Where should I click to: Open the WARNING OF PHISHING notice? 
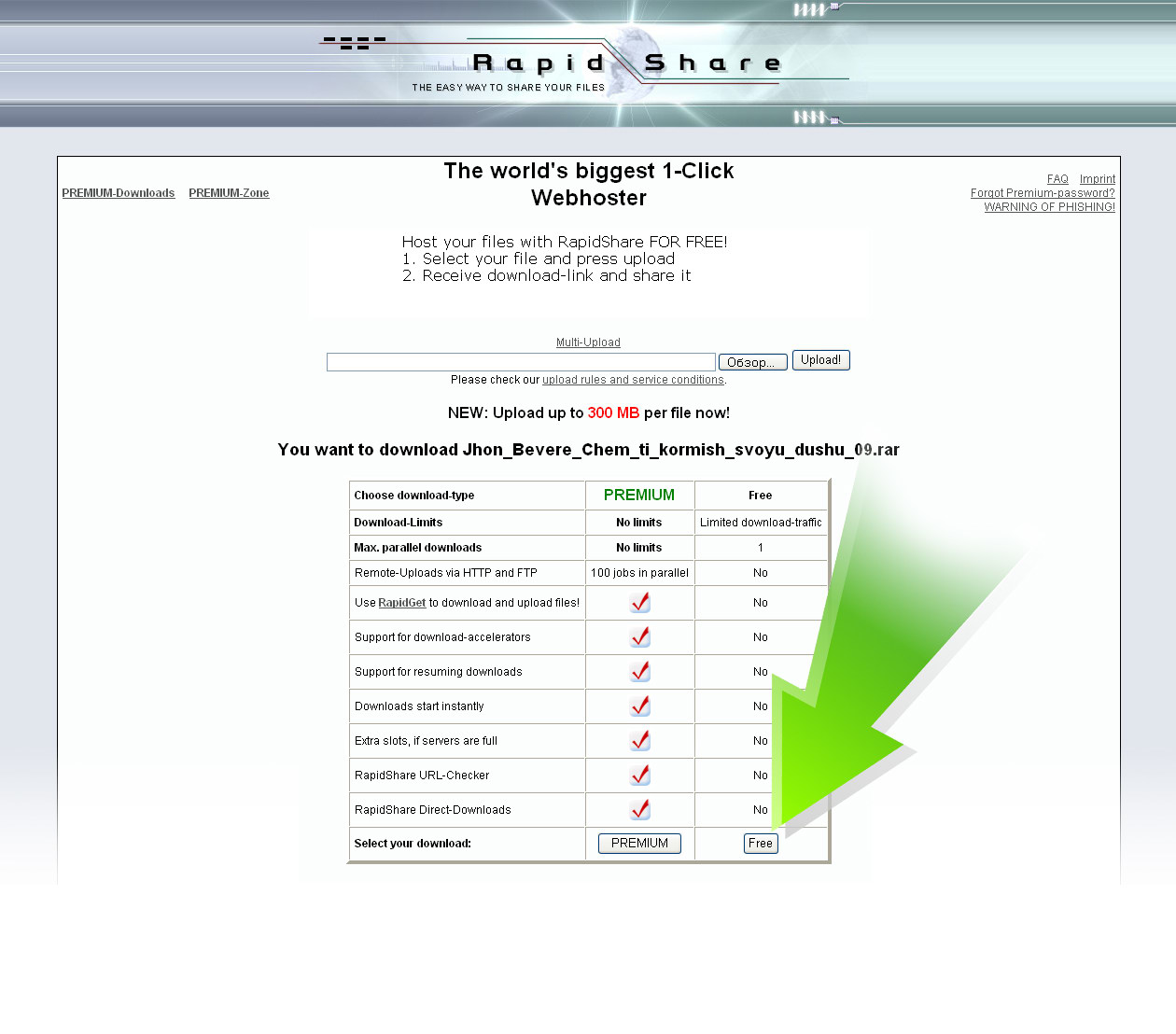1049,207
